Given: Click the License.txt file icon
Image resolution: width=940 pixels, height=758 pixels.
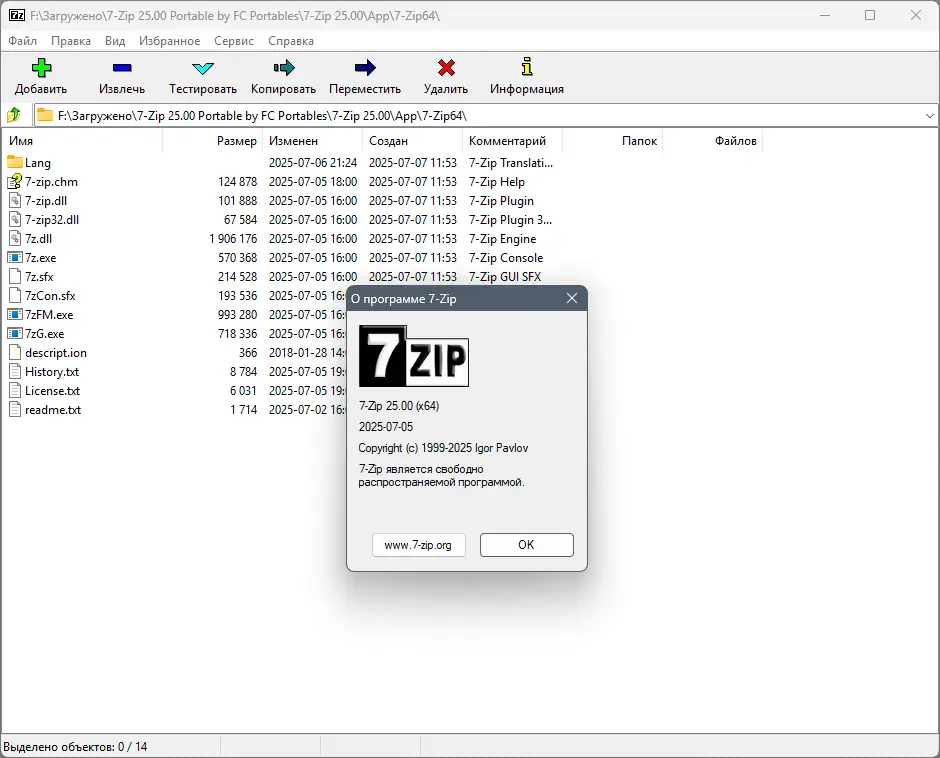Looking at the screenshot, I should coord(15,390).
